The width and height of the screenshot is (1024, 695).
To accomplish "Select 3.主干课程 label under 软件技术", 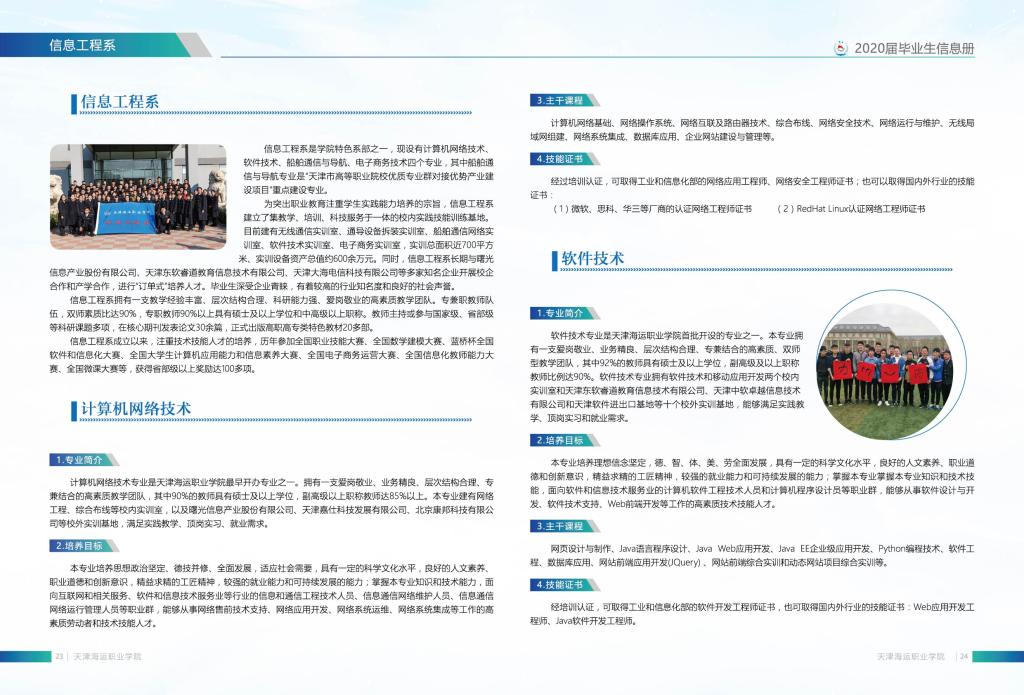I will coord(560,526).
